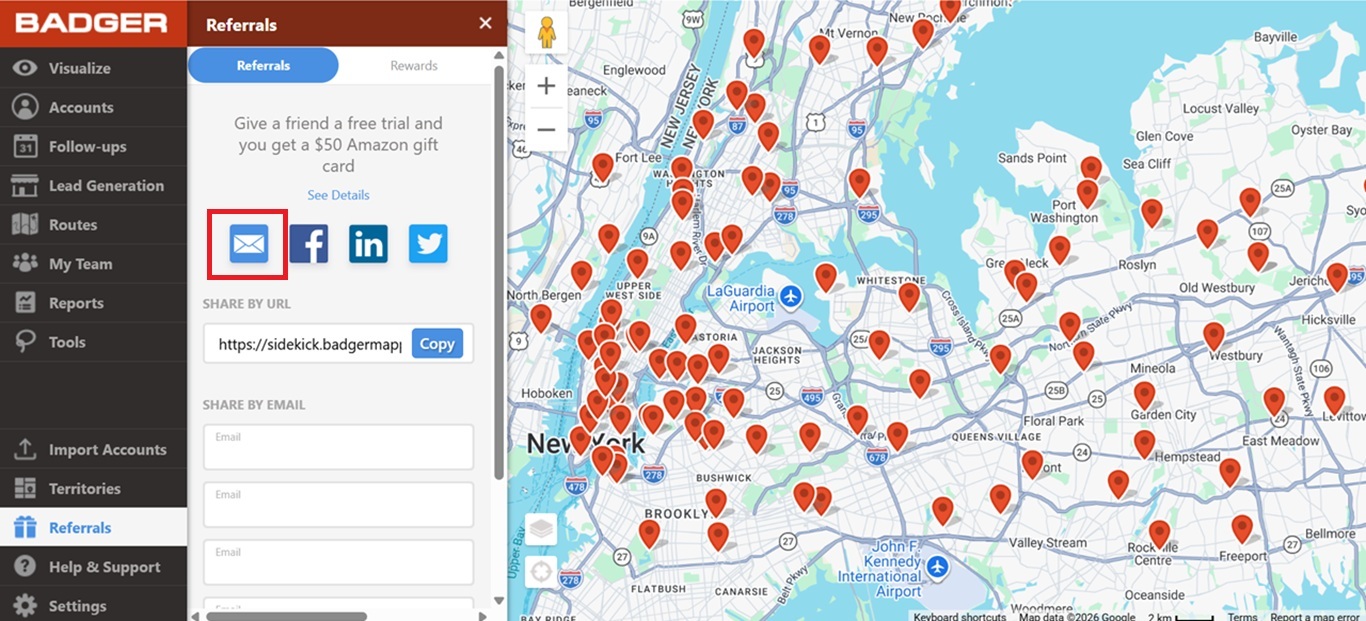This screenshot has height=621, width=1366.
Task: Open map Terms link
Action: [1243, 616]
